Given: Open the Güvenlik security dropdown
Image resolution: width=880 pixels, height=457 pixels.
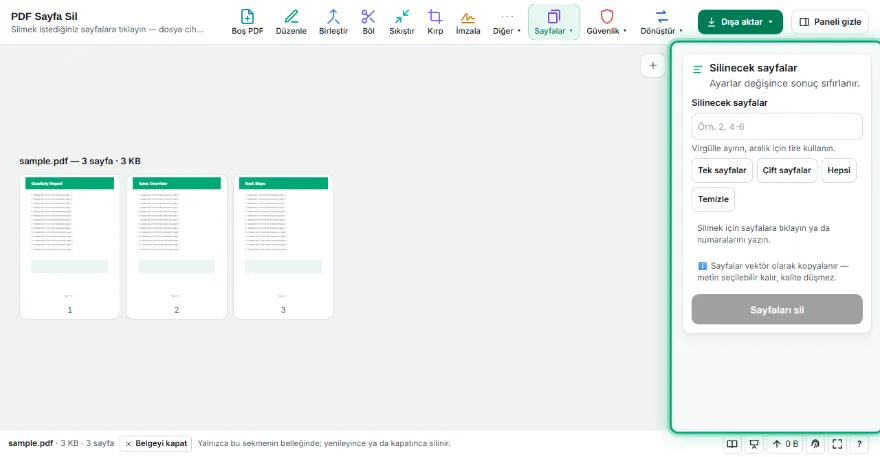Looking at the screenshot, I should pyautogui.click(x=606, y=22).
